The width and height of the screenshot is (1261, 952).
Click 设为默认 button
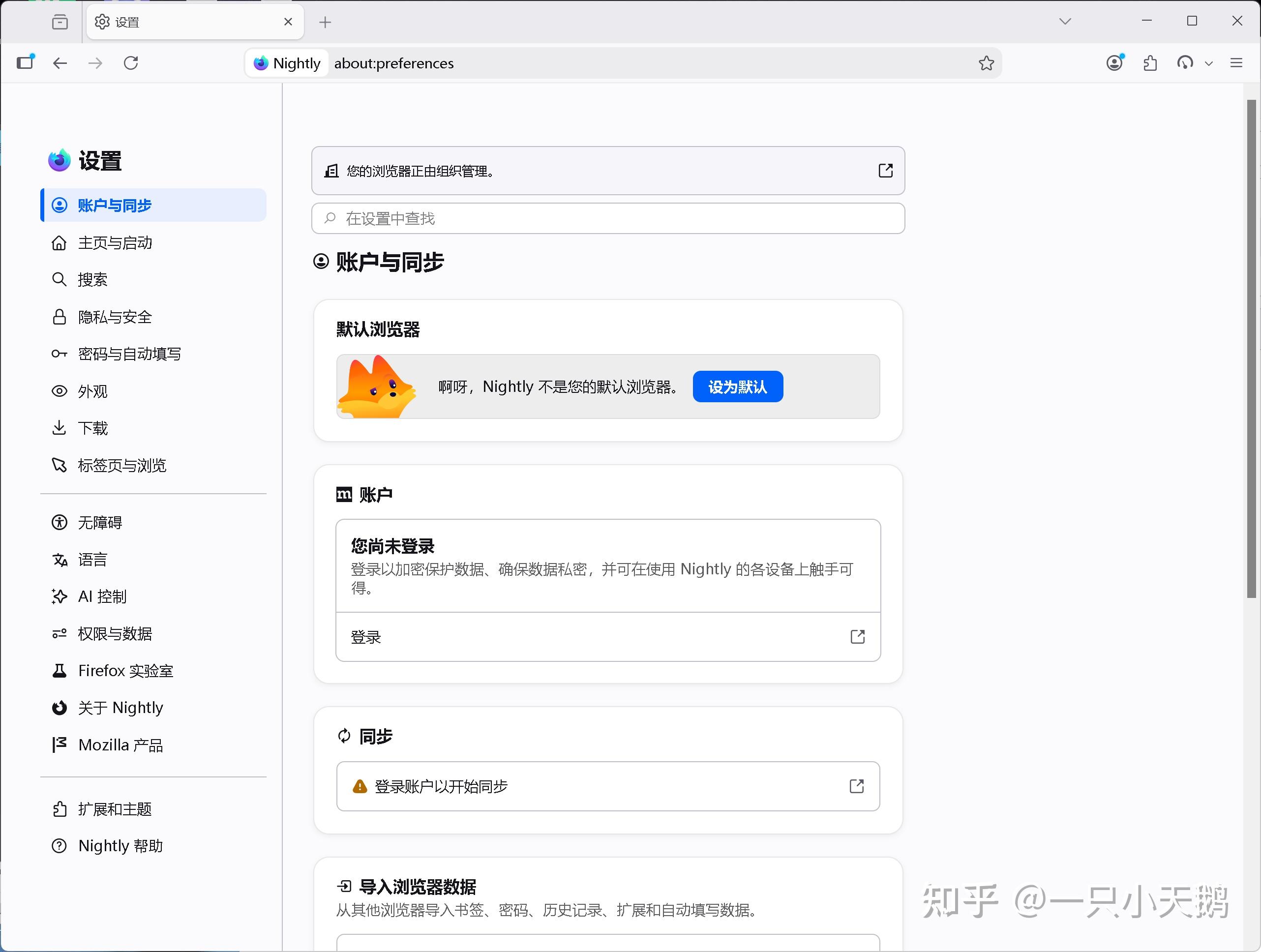738,387
